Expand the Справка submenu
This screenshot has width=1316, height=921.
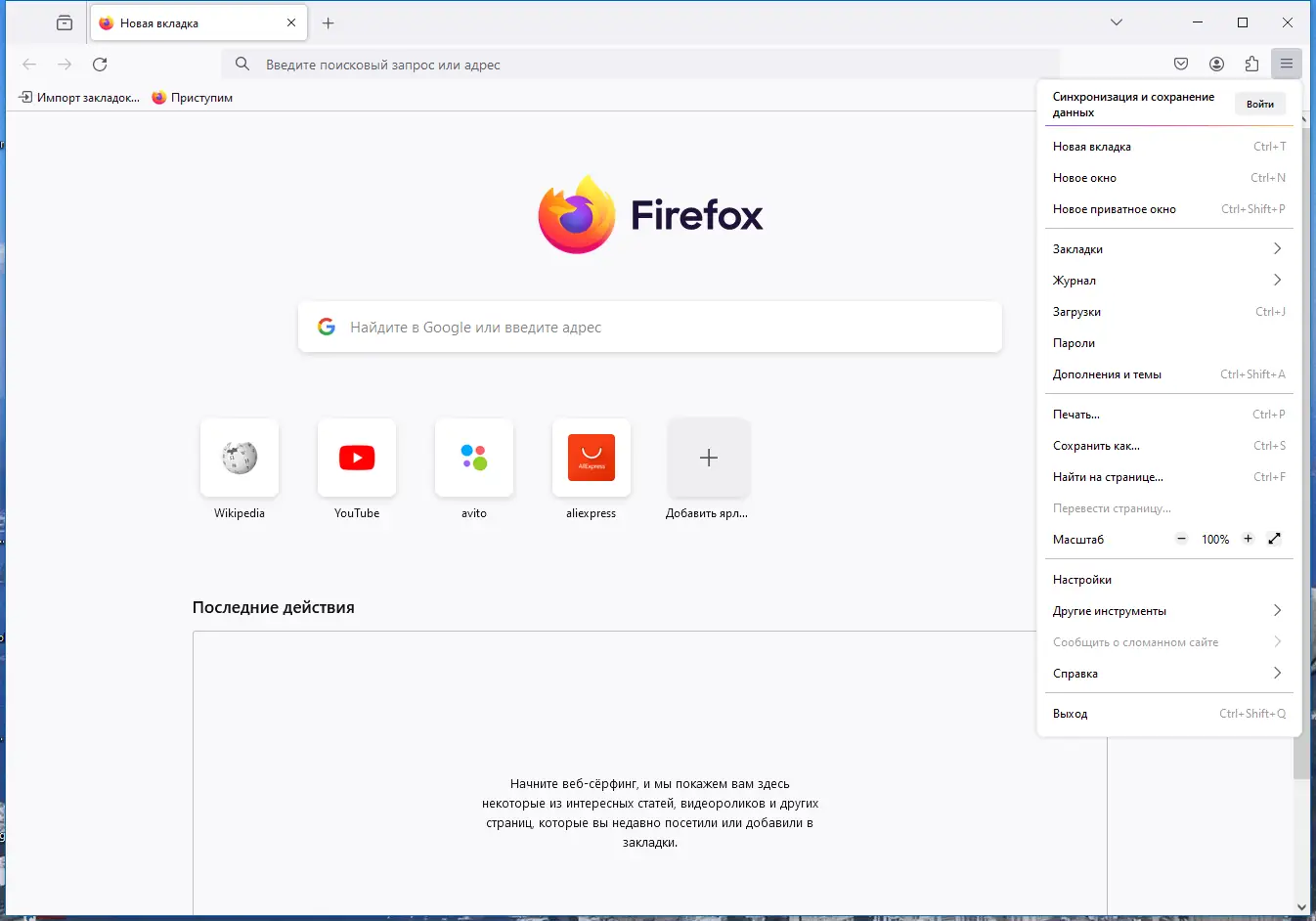(1169, 674)
